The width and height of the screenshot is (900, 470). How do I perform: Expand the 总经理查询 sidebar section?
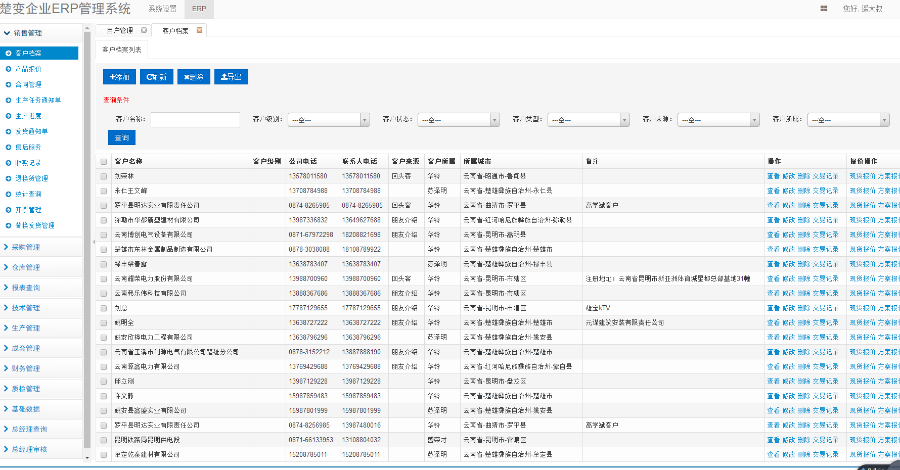tap(40, 429)
